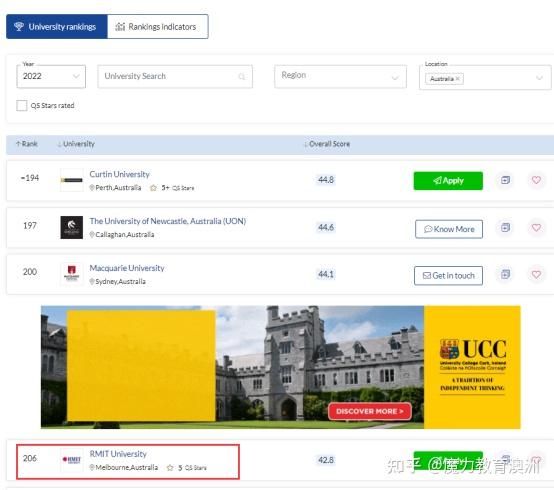Click the Curtin University logo
554x490 pixels.
(71, 180)
